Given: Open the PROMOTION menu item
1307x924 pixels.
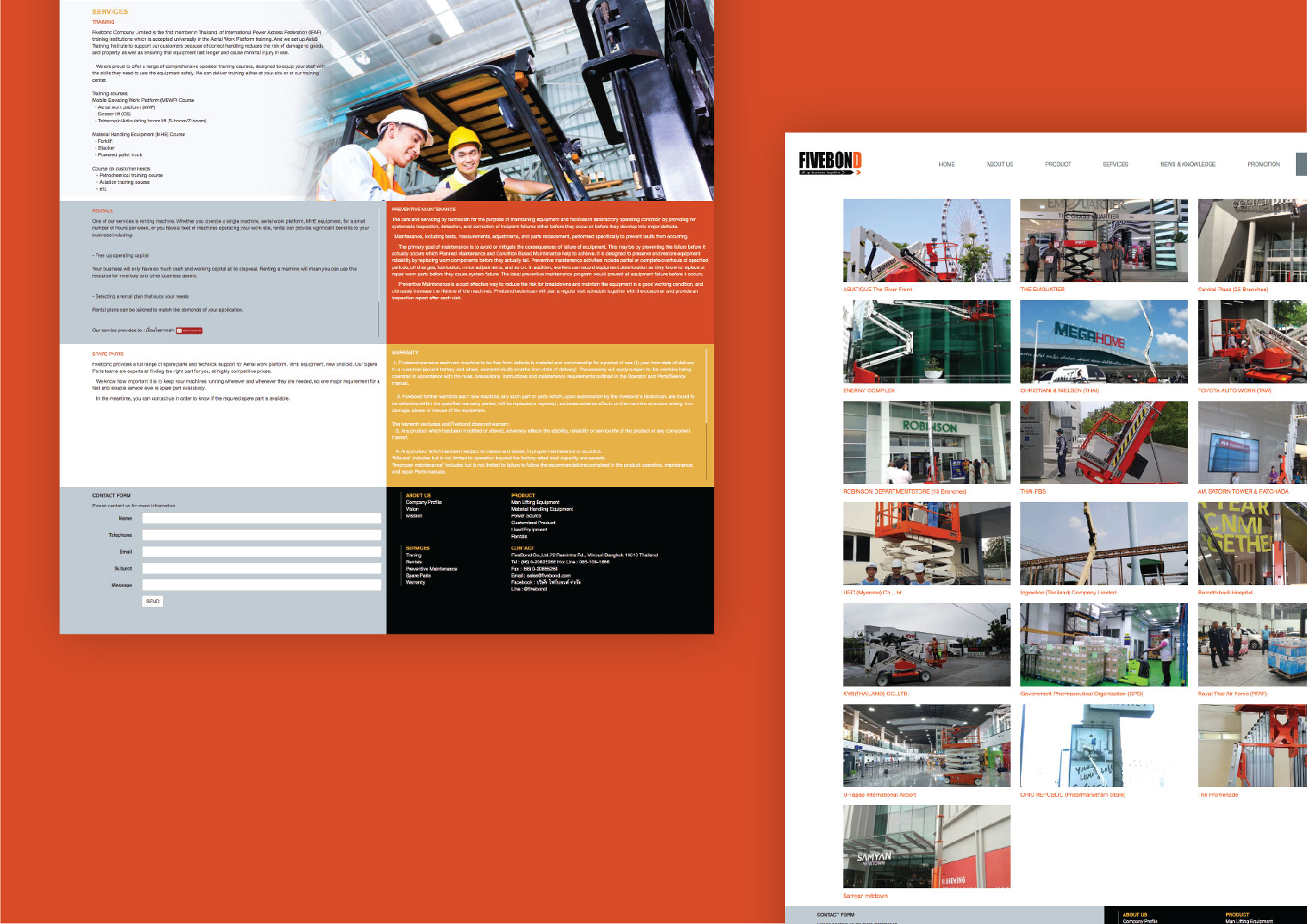Looking at the screenshot, I should click(1264, 165).
